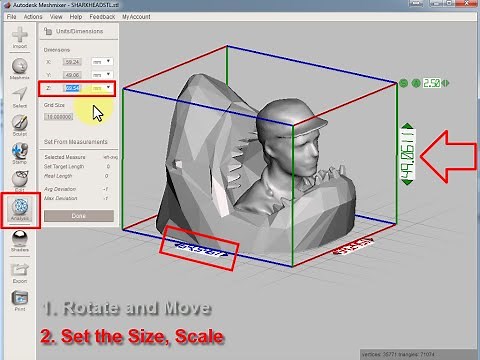Click the 'Dimensions' section label
The height and width of the screenshot is (360, 480).
point(57,50)
